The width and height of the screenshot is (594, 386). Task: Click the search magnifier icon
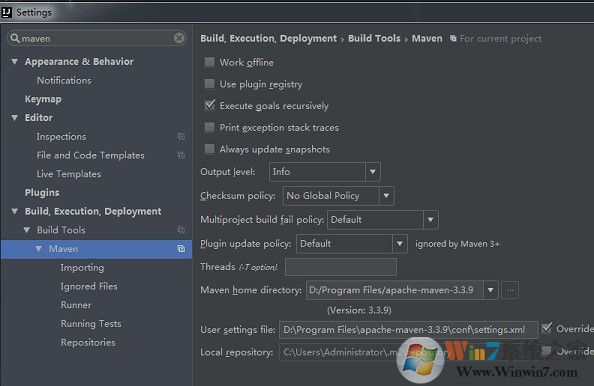[15, 38]
